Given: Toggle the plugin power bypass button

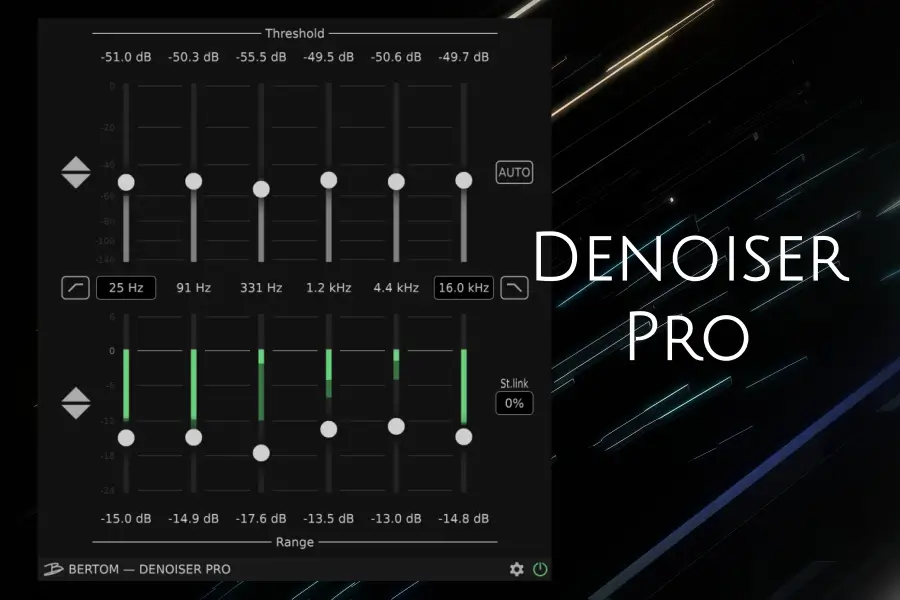Looking at the screenshot, I should (540, 569).
